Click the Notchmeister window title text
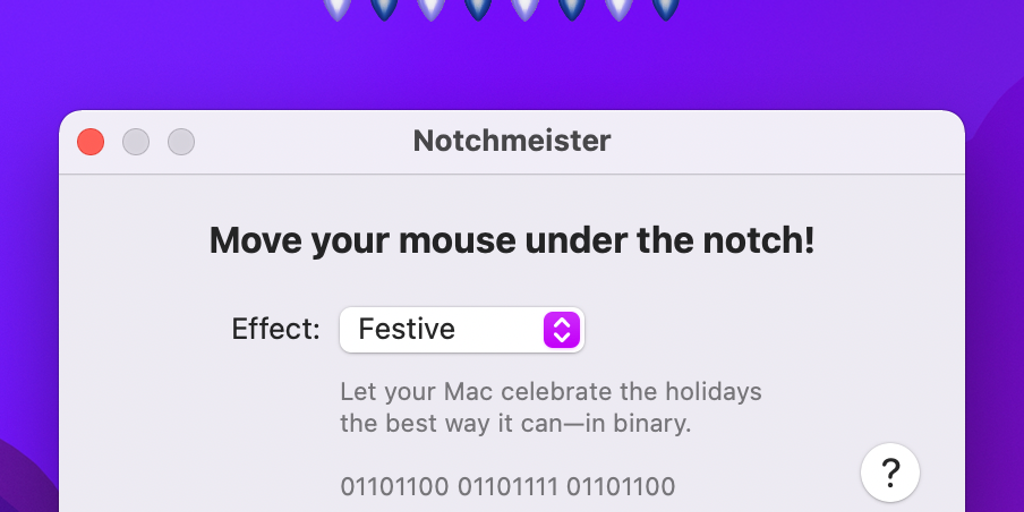This screenshot has height=512, width=1024. pos(511,141)
